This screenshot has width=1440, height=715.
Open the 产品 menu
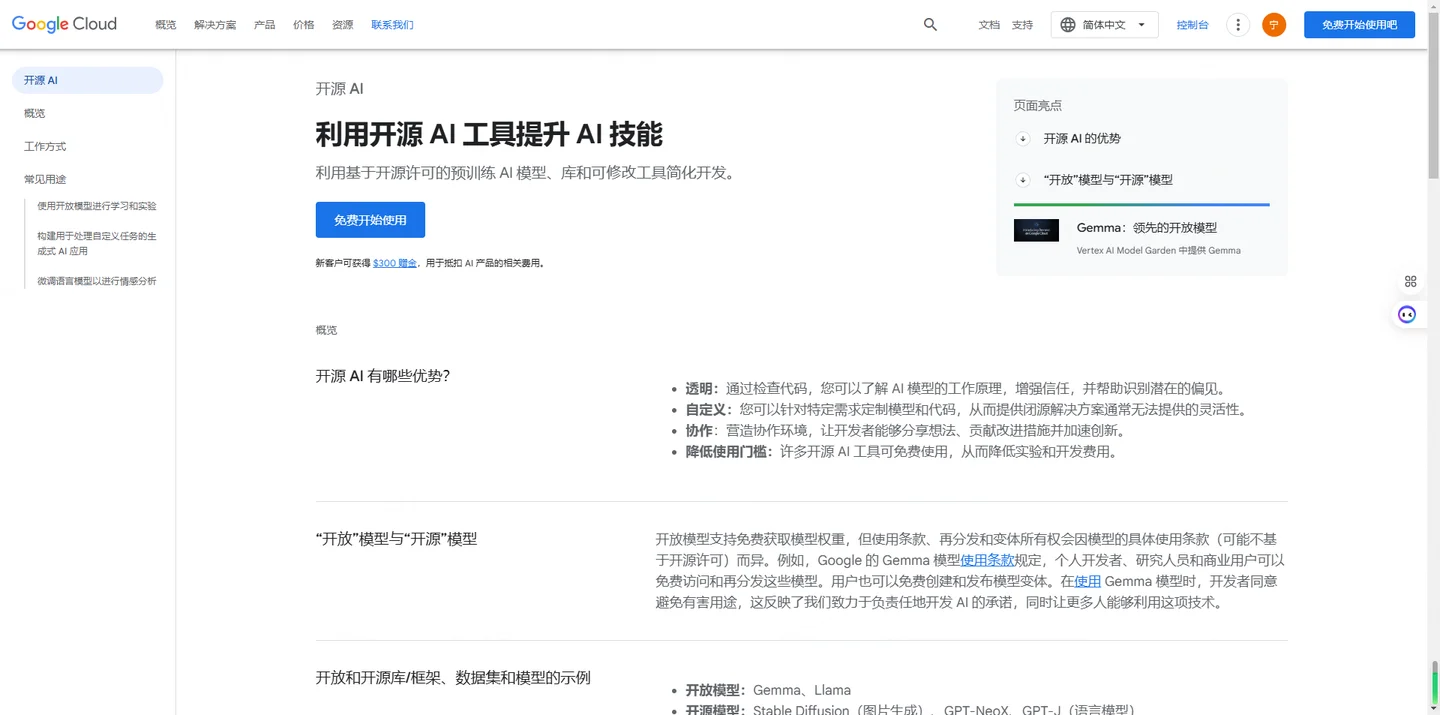(x=265, y=25)
